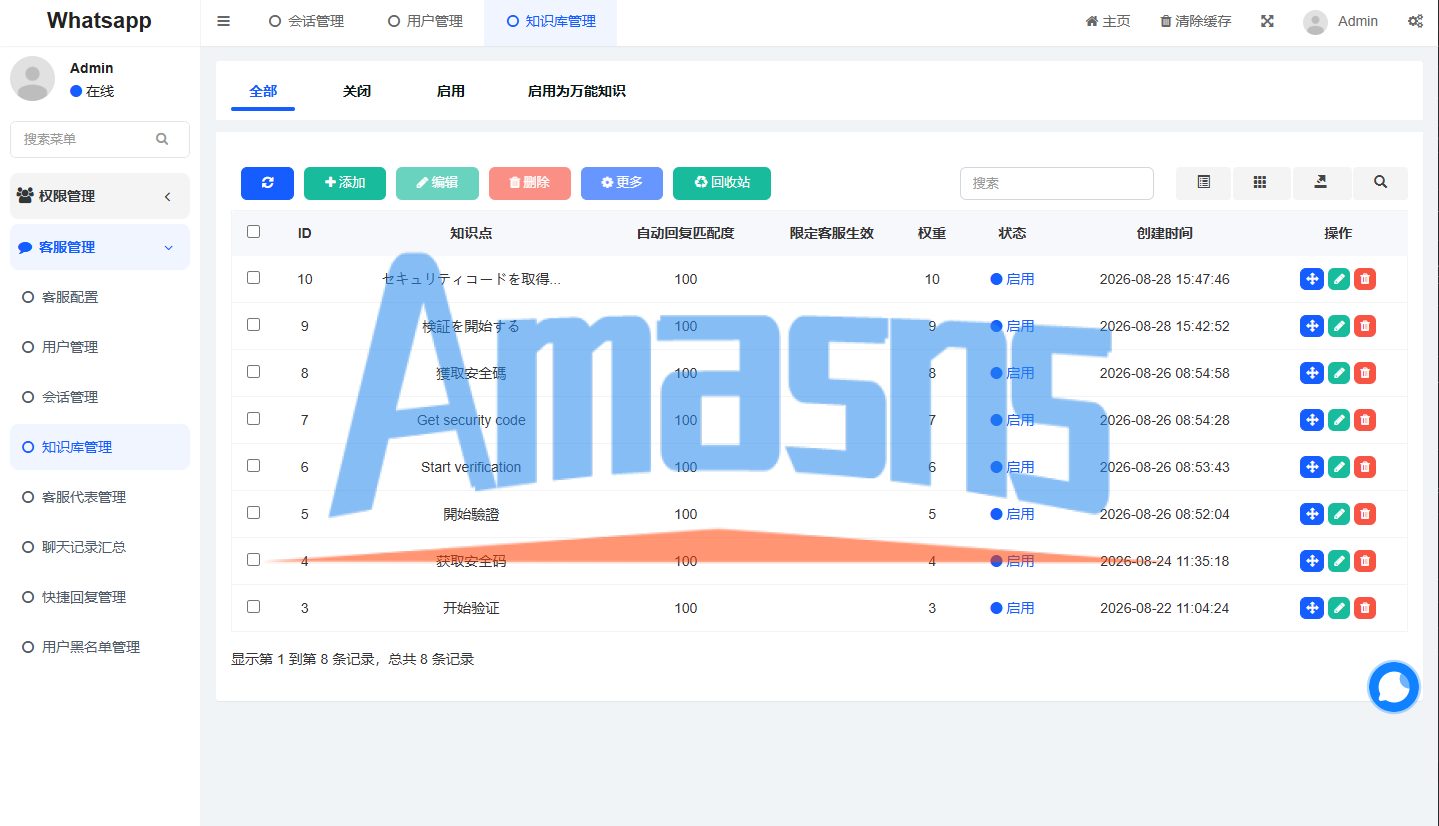Image resolution: width=1439 pixels, height=826 pixels.
Task: Open 客服配置 in sidebar
Action: (100, 297)
